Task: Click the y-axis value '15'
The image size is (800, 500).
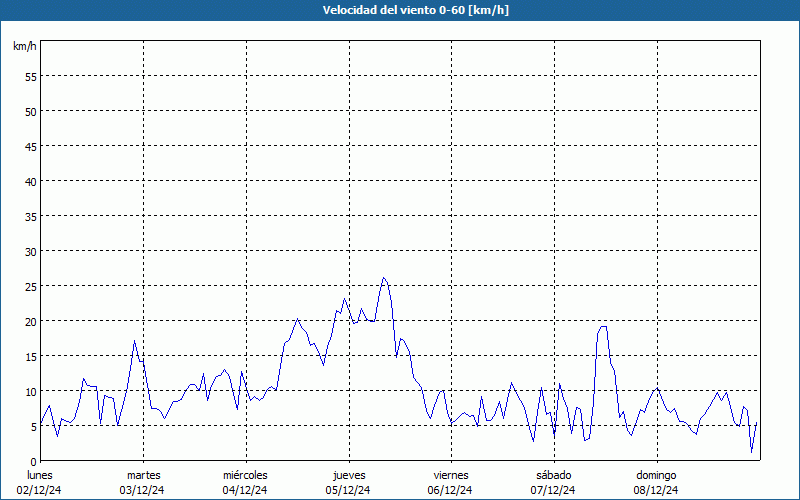Action: [x=31, y=357]
